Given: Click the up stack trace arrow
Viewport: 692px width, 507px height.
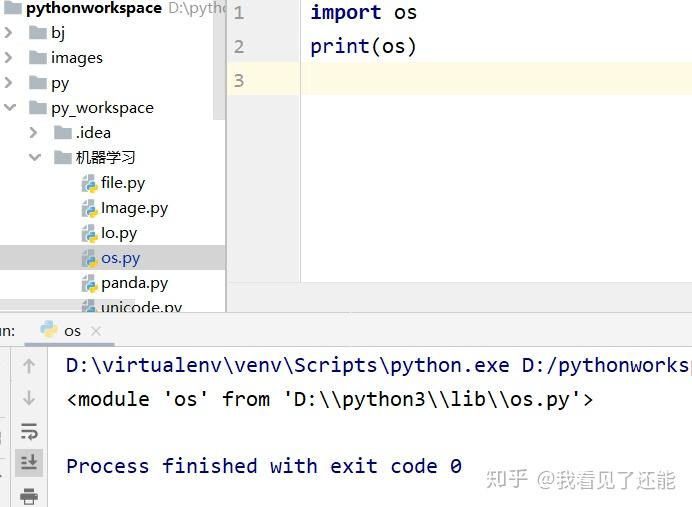Looking at the screenshot, I should (x=29, y=366).
